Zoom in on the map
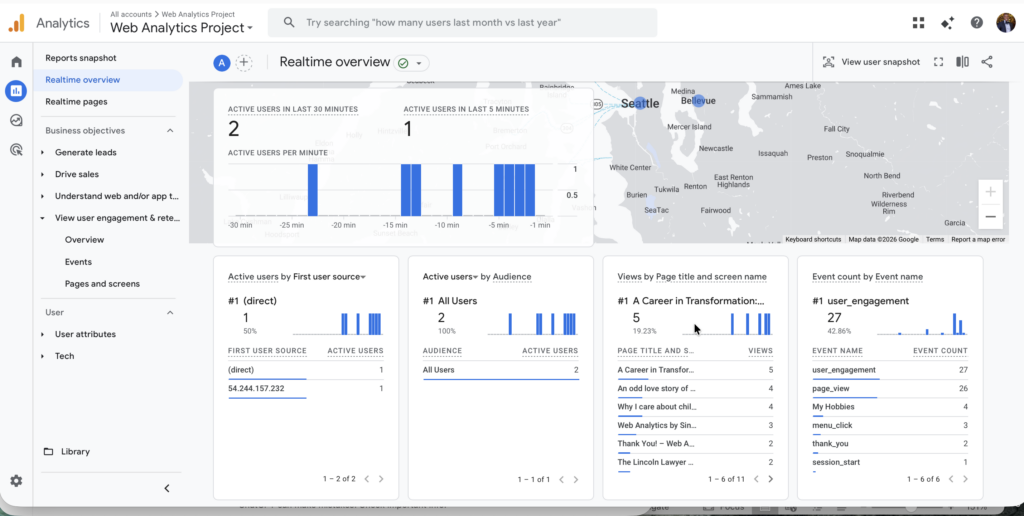The image size is (1024, 516). (990, 192)
